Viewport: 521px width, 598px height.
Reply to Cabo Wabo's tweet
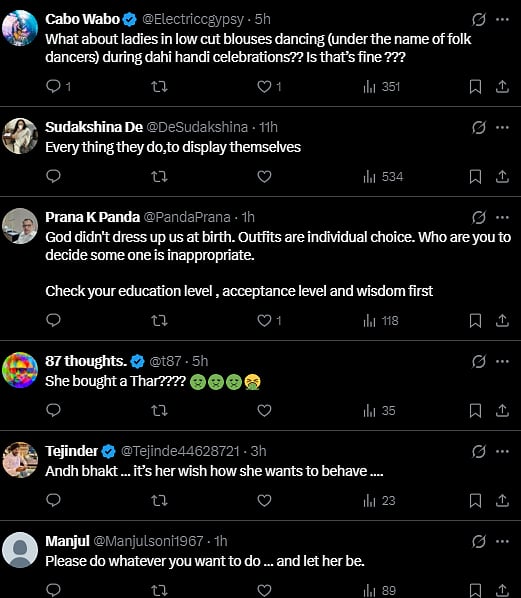[58, 87]
